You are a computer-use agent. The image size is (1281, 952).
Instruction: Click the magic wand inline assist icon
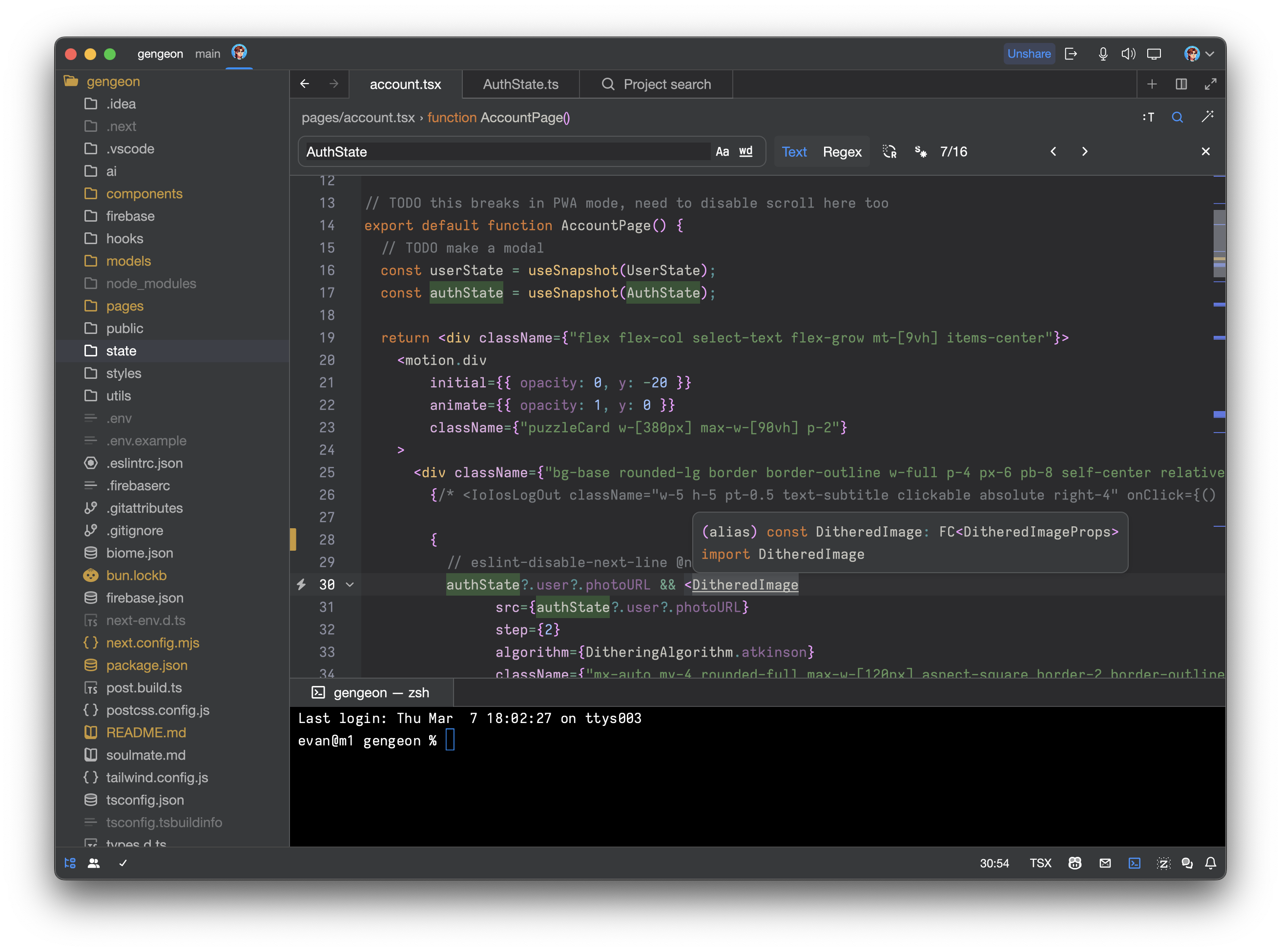point(1207,117)
